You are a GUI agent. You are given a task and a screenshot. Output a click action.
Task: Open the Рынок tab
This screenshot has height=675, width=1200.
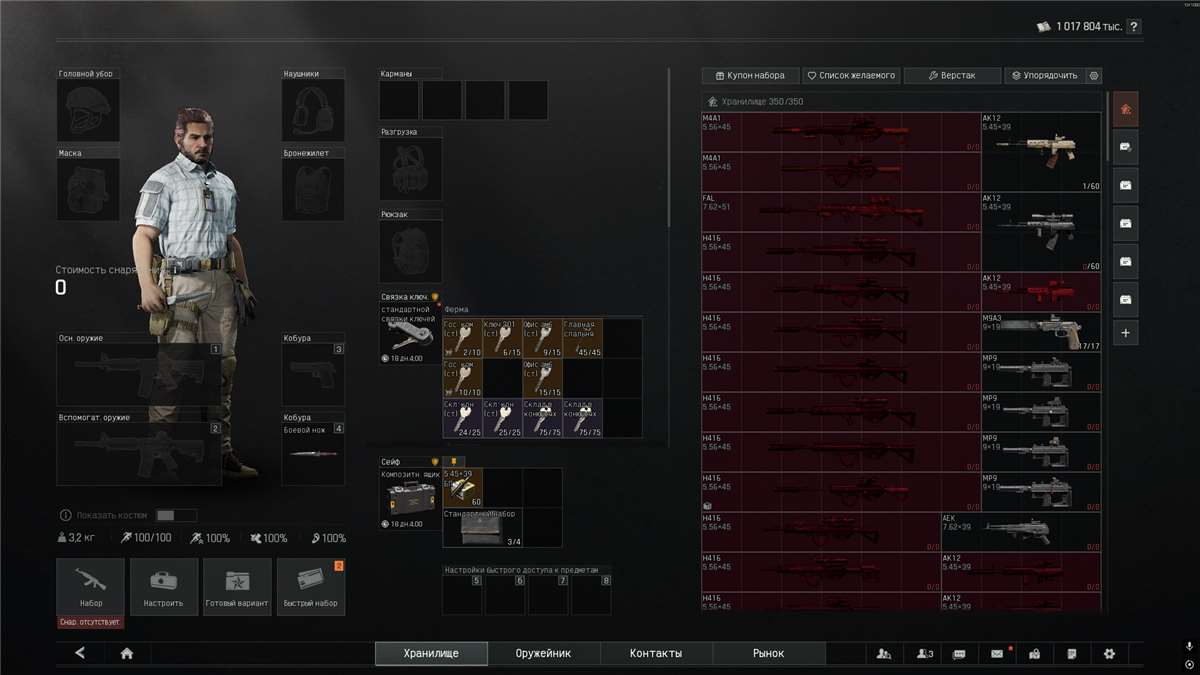pyautogui.click(x=768, y=653)
